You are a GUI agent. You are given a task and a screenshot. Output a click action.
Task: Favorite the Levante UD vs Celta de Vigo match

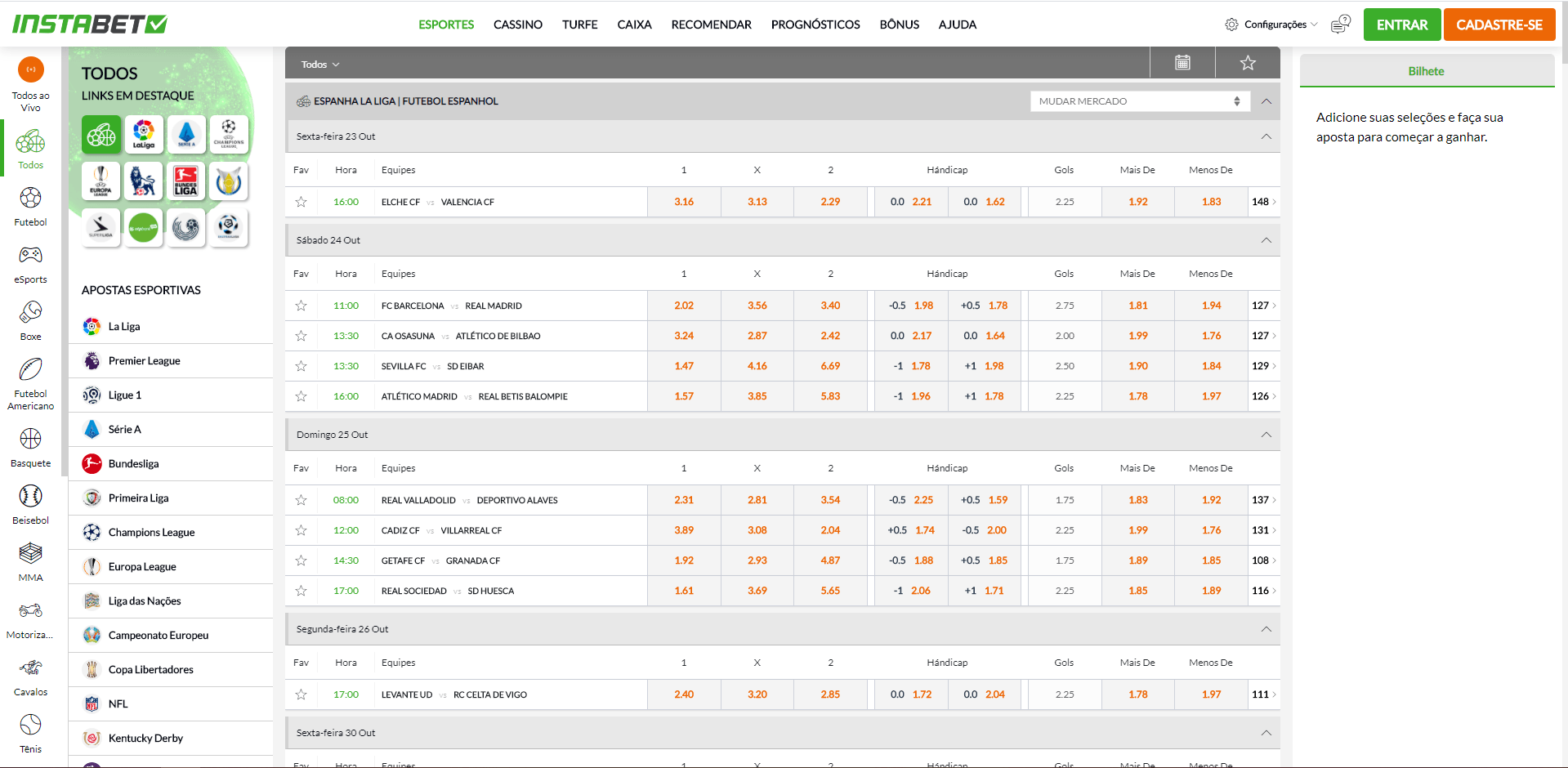[x=302, y=694]
